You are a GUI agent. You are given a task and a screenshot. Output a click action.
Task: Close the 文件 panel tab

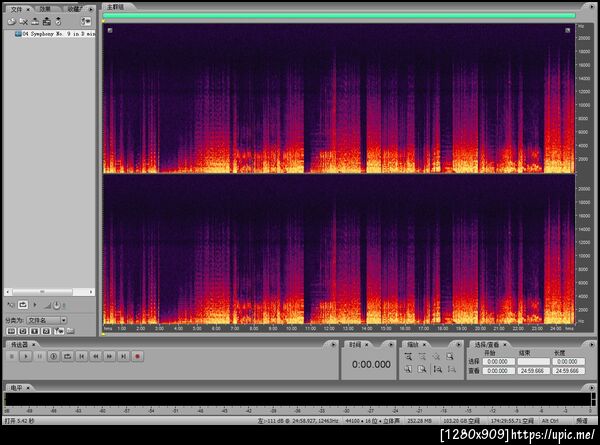[28, 10]
